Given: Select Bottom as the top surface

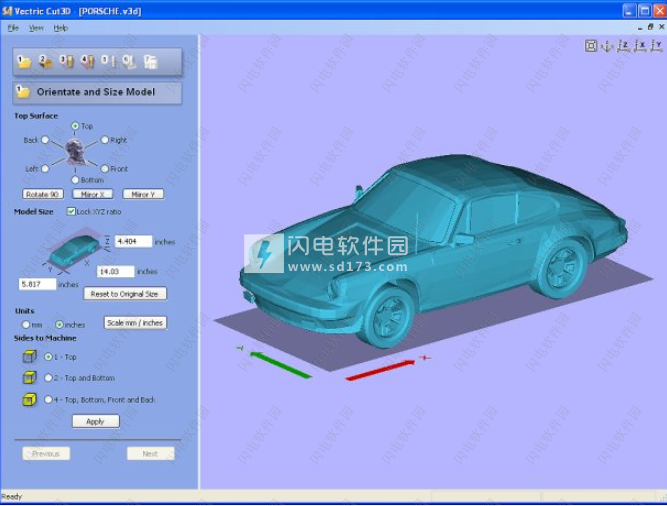Looking at the screenshot, I should pyautogui.click(x=75, y=180).
